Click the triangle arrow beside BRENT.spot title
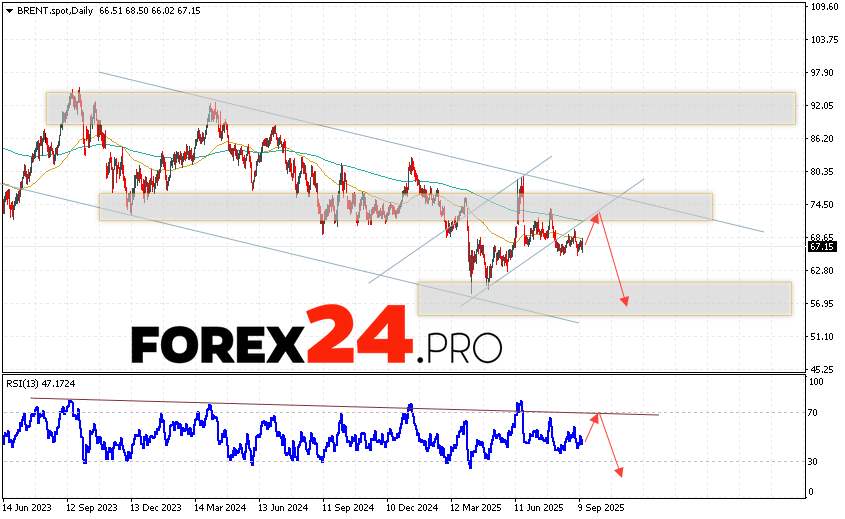 tap(7, 9)
